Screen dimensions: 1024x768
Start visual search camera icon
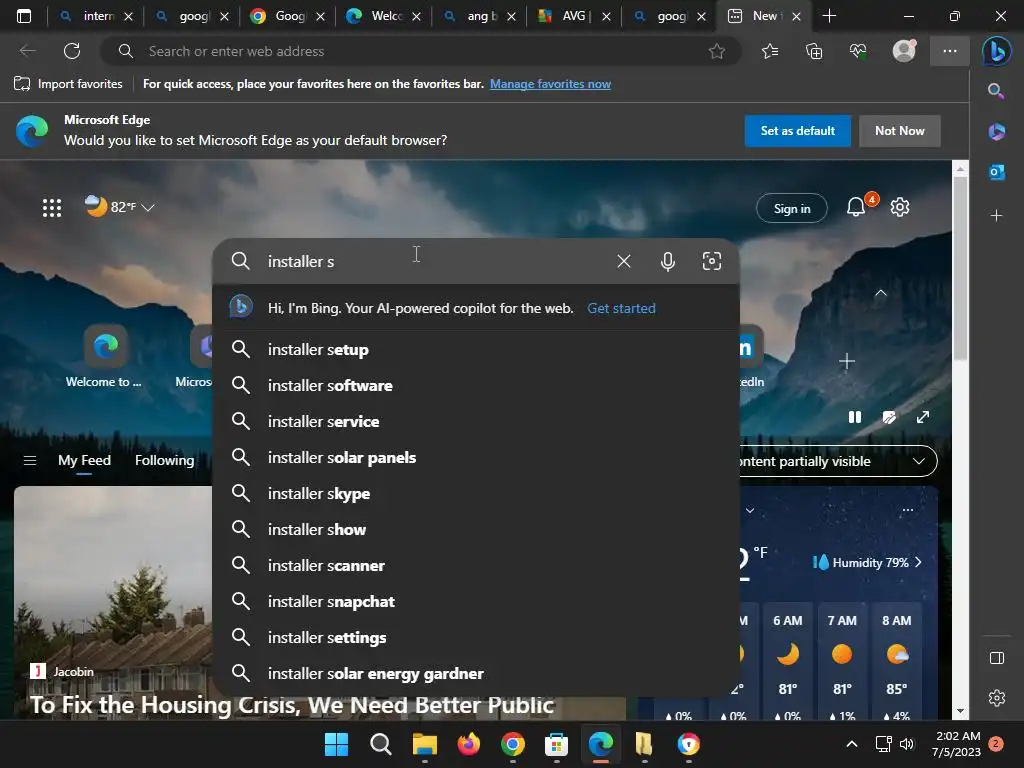click(x=711, y=261)
